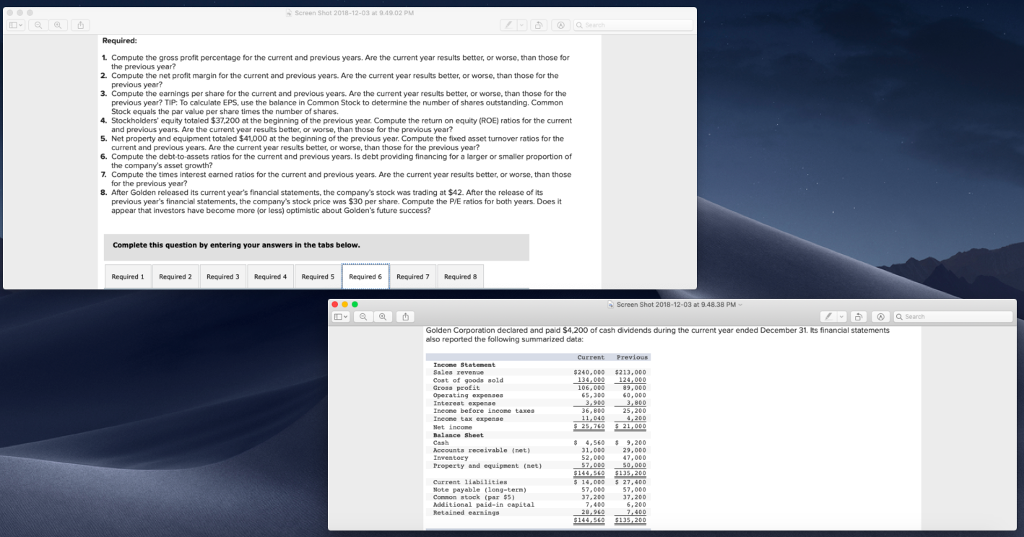Click 'Complete this question by entering your answers' banner

(317, 247)
